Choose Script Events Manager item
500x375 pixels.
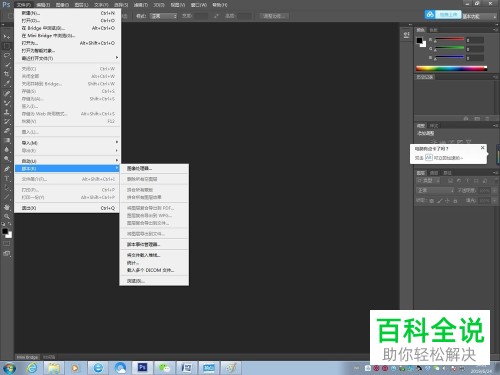pyautogui.click(x=154, y=244)
